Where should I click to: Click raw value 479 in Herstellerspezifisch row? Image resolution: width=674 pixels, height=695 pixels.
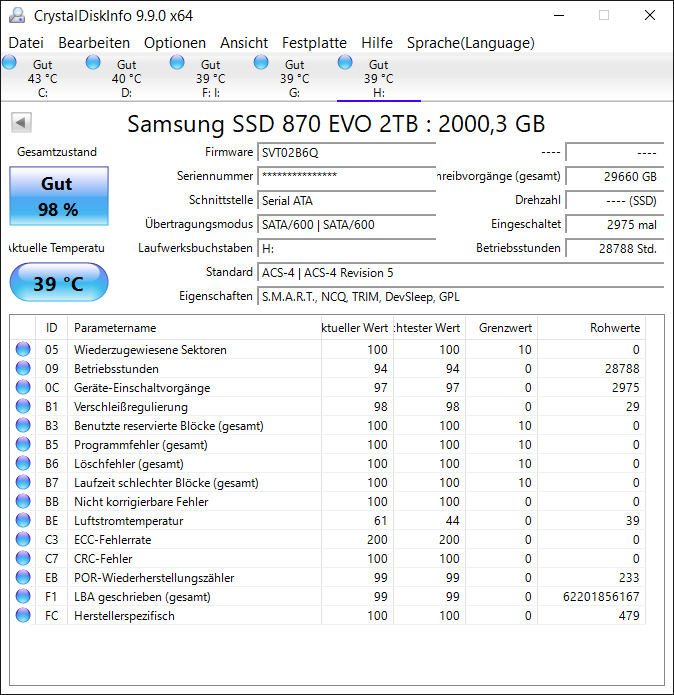point(629,616)
